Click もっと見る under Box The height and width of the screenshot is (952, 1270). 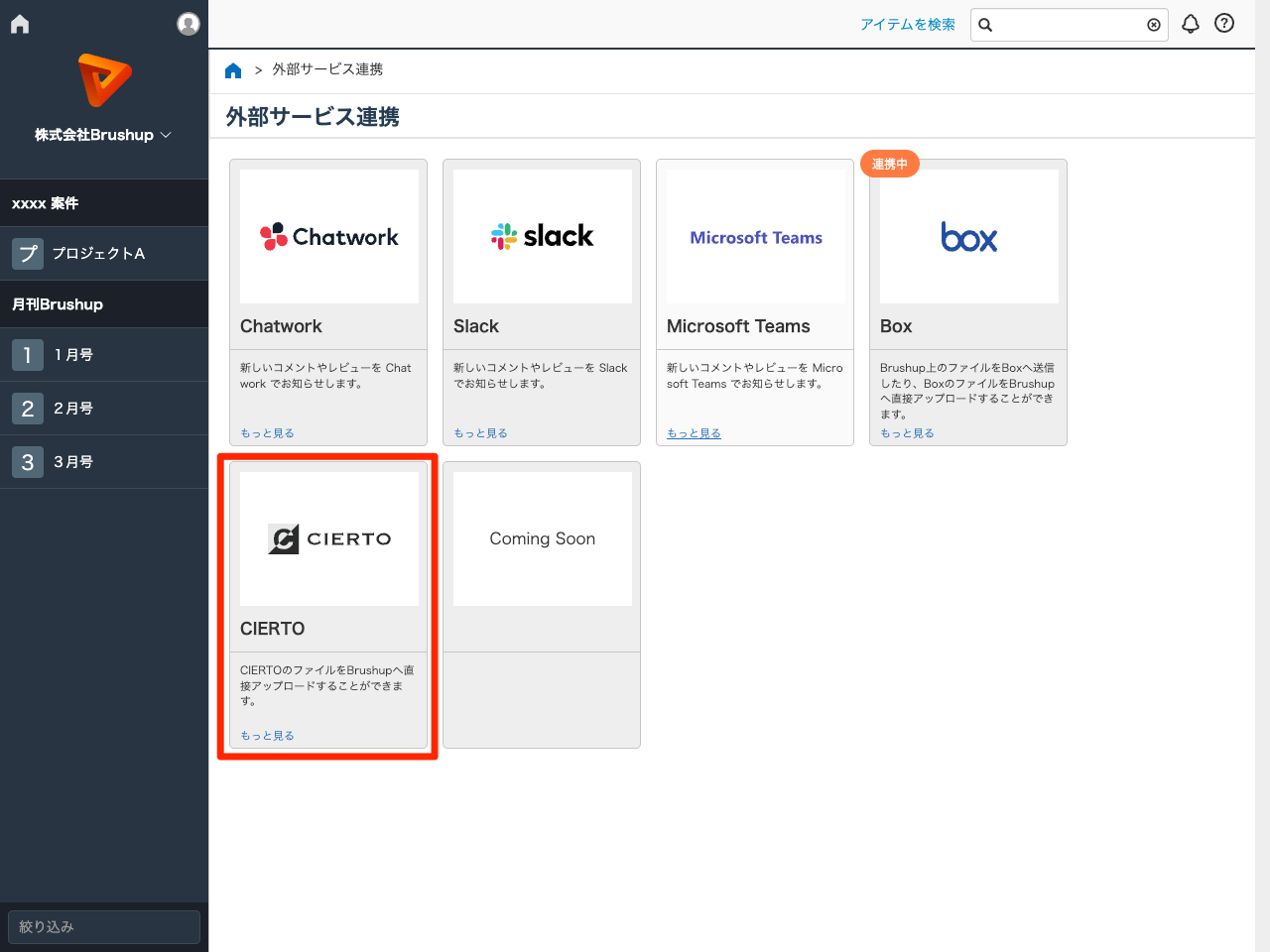tap(907, 433)
